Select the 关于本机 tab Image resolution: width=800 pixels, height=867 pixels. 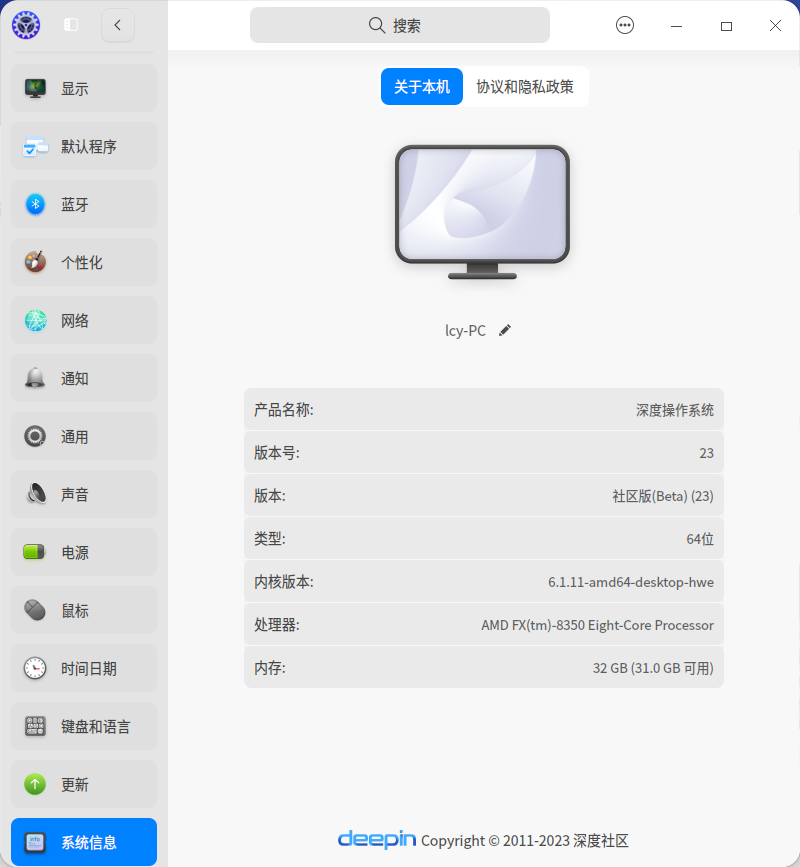click(x=422, y=86)
